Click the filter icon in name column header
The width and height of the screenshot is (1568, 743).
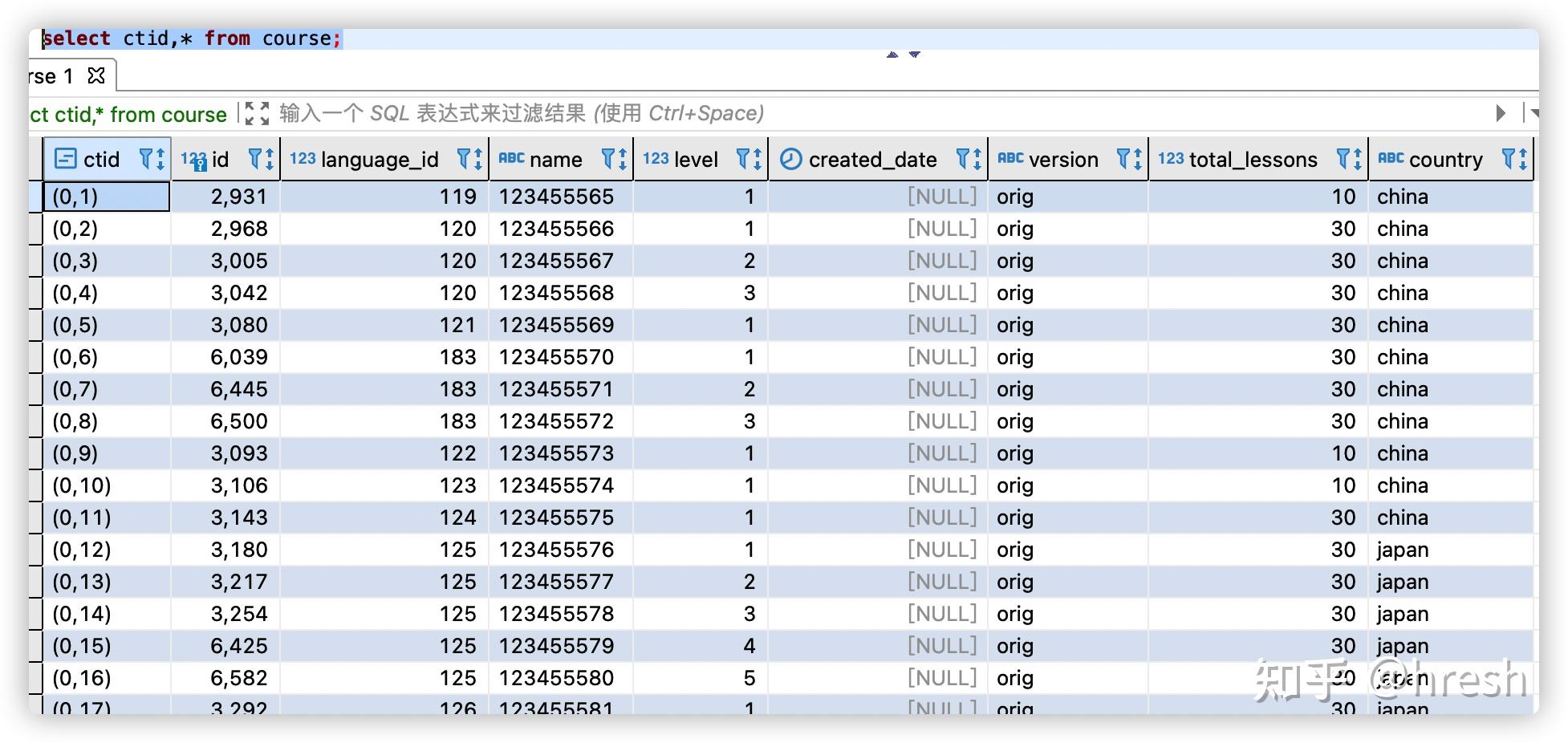609,159
